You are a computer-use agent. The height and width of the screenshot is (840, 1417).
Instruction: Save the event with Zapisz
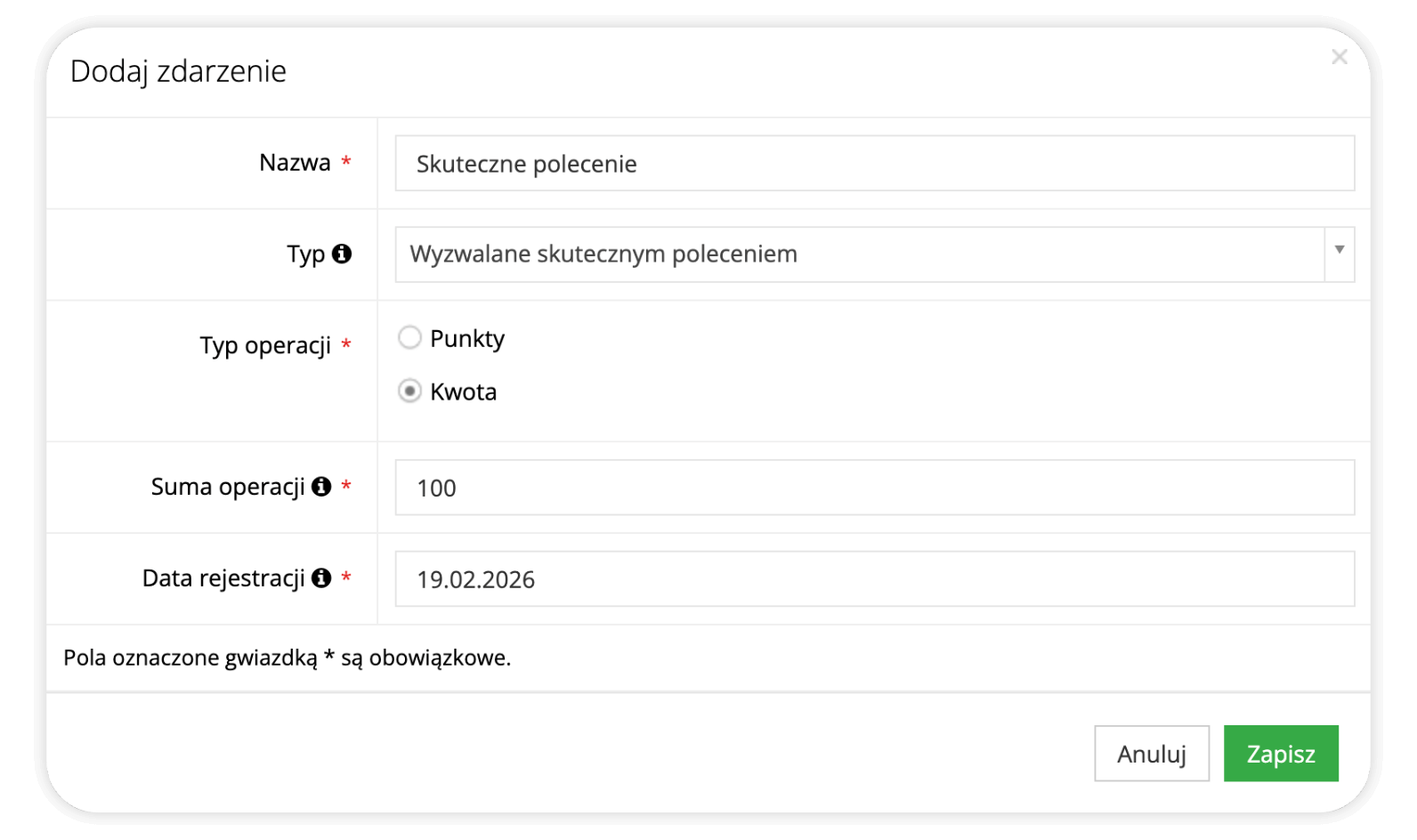pyautogui.click(x=1280, y=754)
